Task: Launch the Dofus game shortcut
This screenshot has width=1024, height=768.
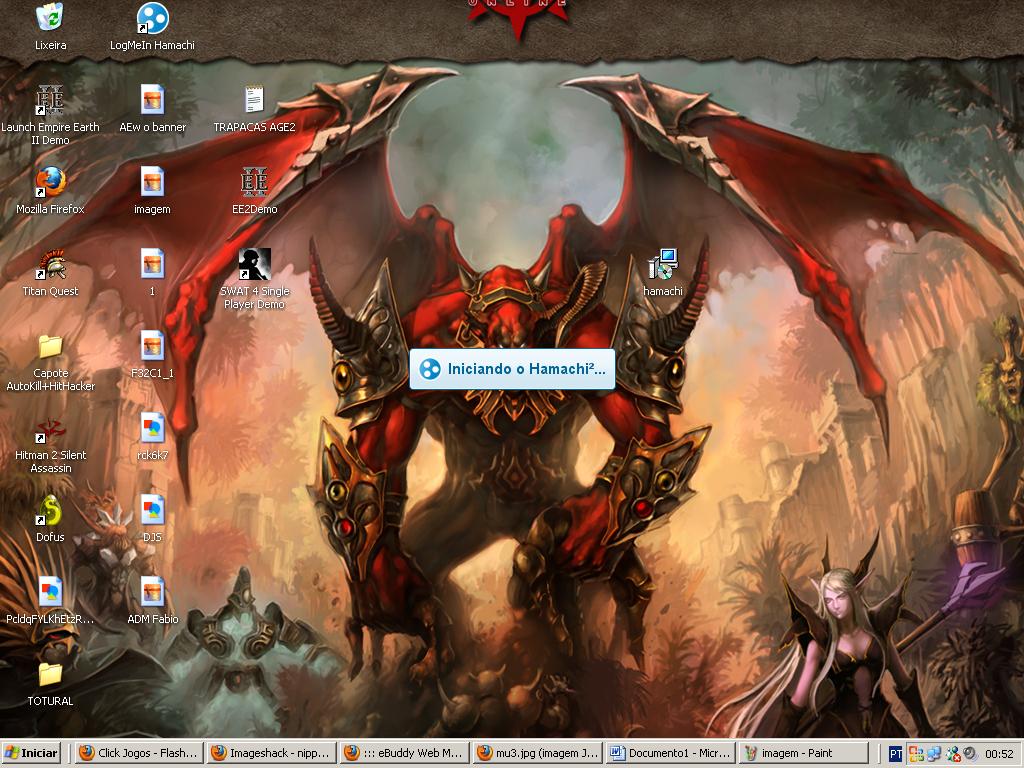Action: coord(50,510)
